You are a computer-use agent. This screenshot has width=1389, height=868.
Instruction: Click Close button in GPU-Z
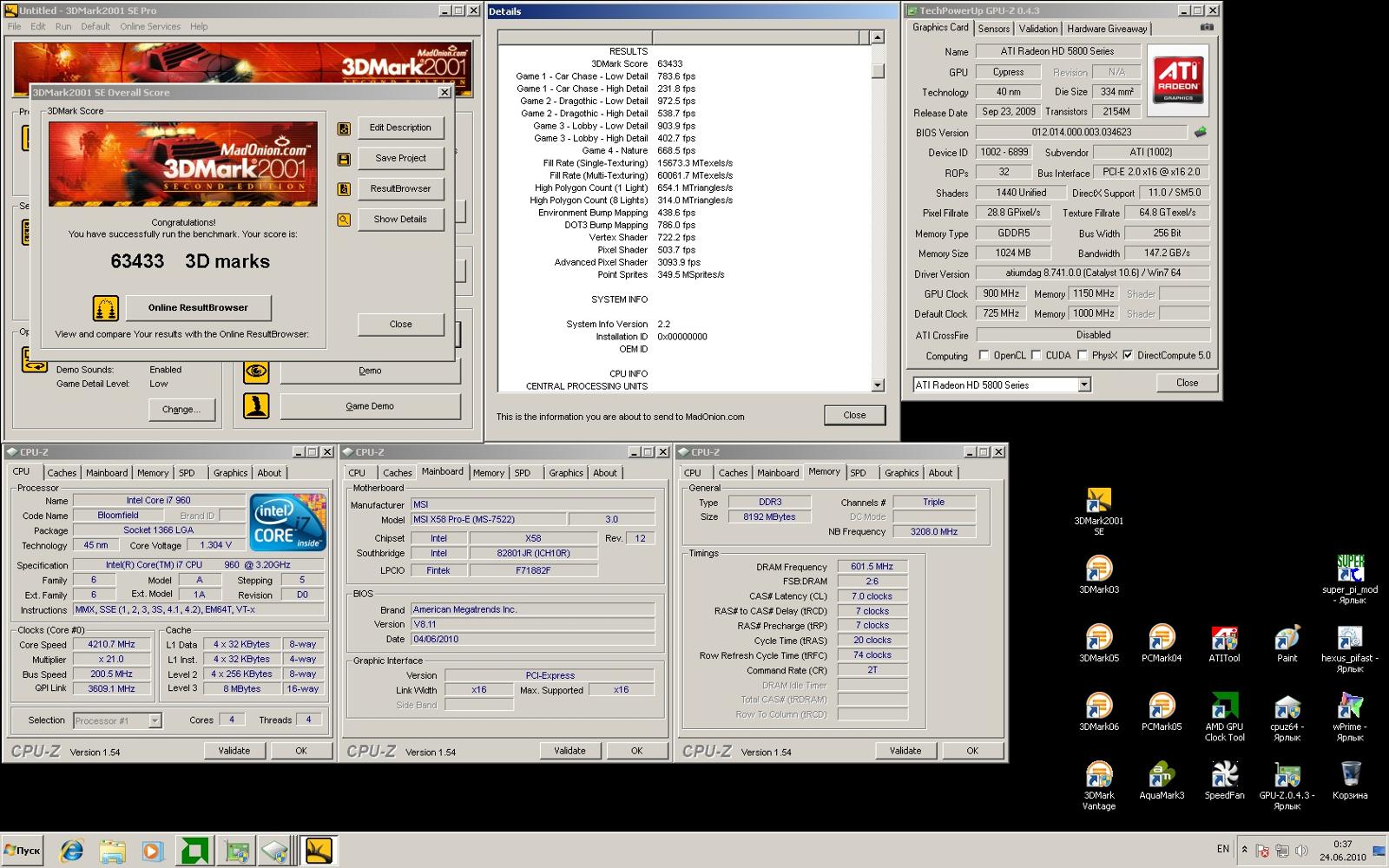coord(1187,383)
